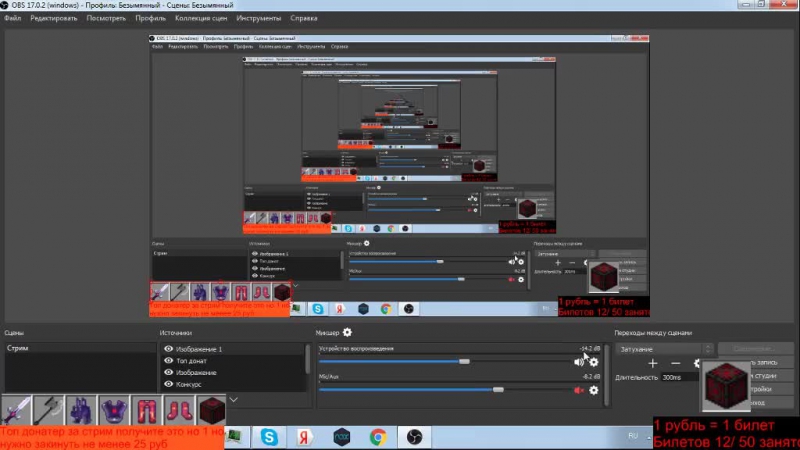Select the Изображение source row
The width and height of the screenshot is (800, 450).
point(233,372)
